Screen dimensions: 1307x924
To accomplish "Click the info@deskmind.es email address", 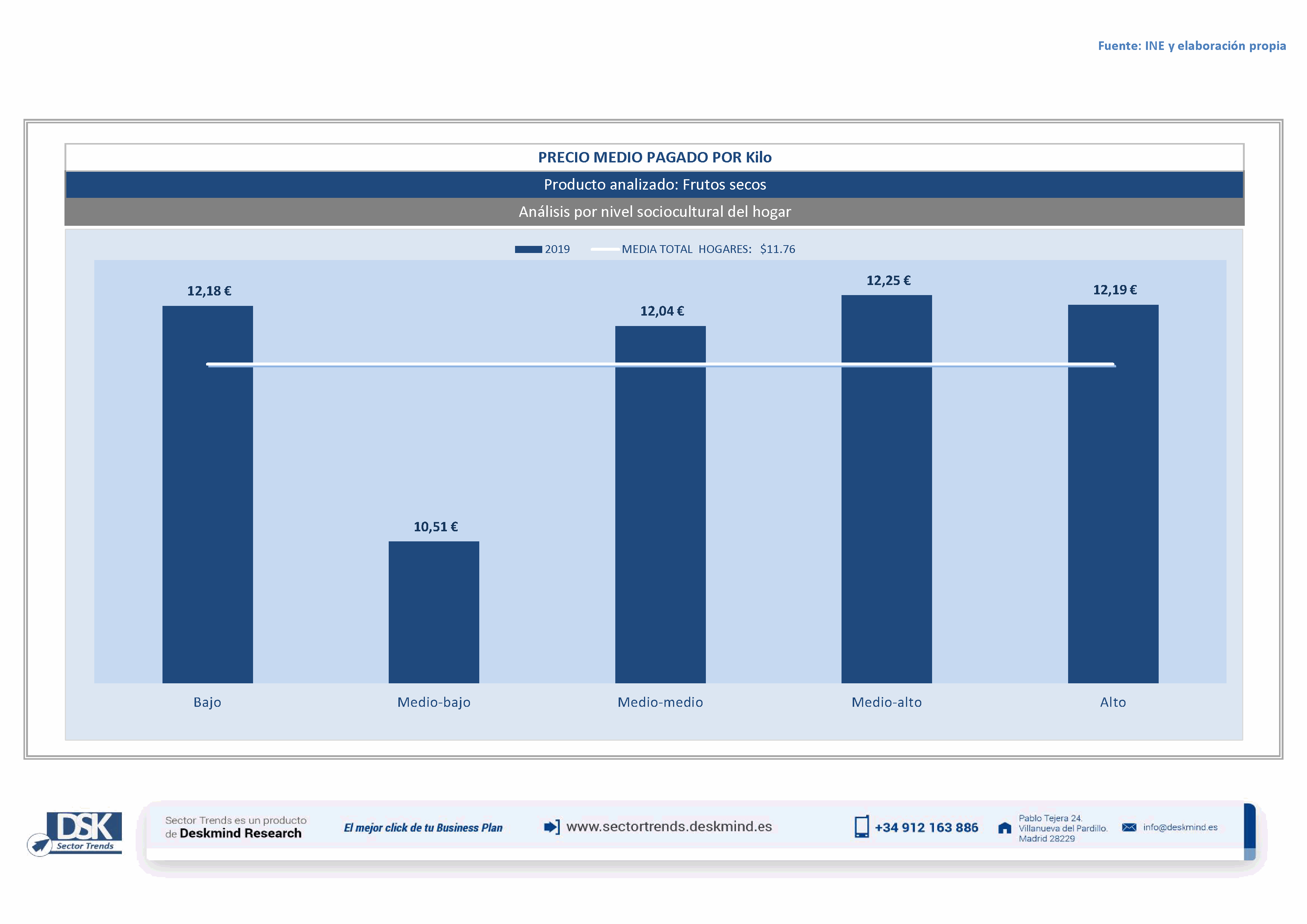I will coord(1180,827).
